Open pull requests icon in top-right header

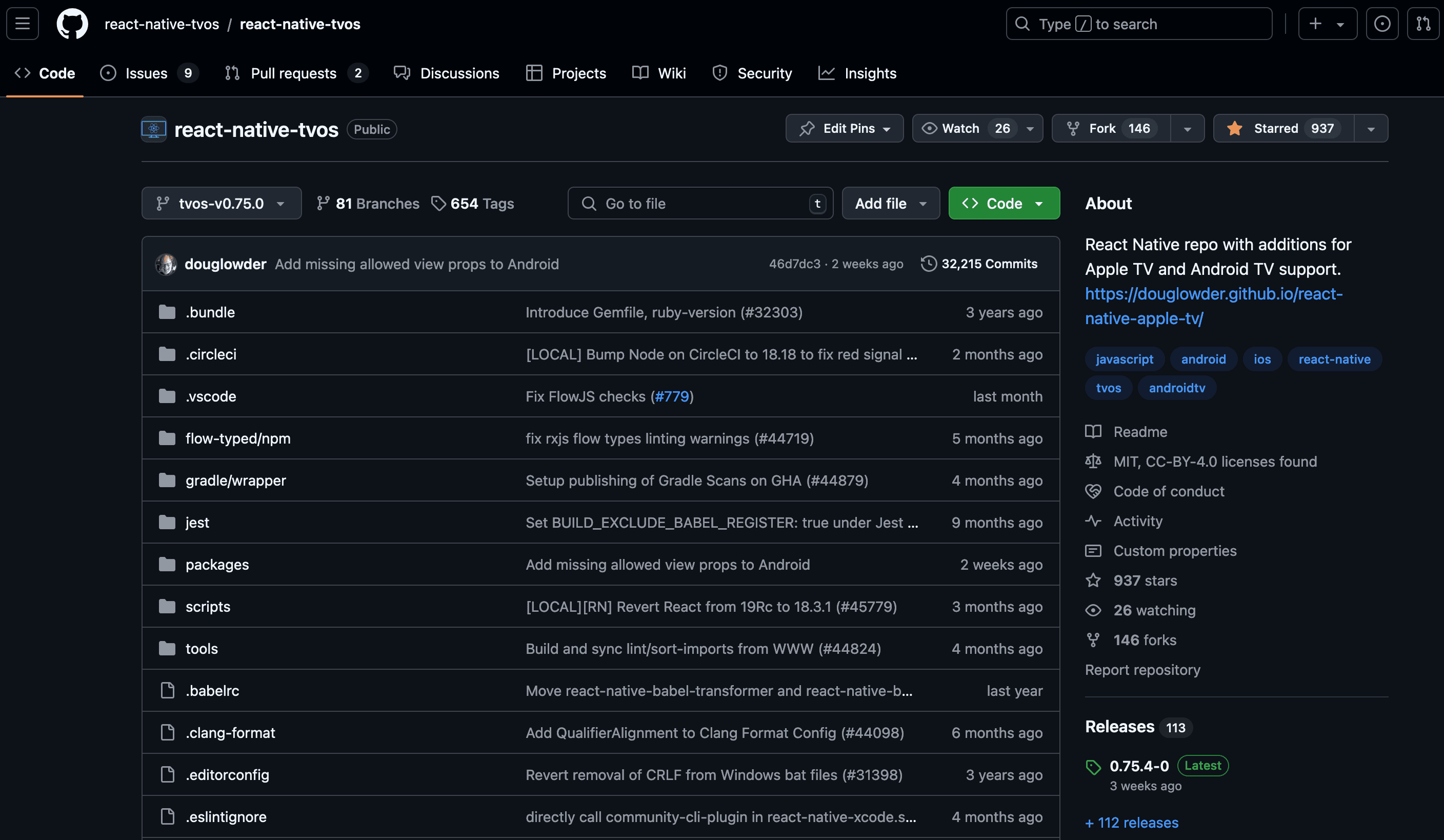[x=1423, y=24]
